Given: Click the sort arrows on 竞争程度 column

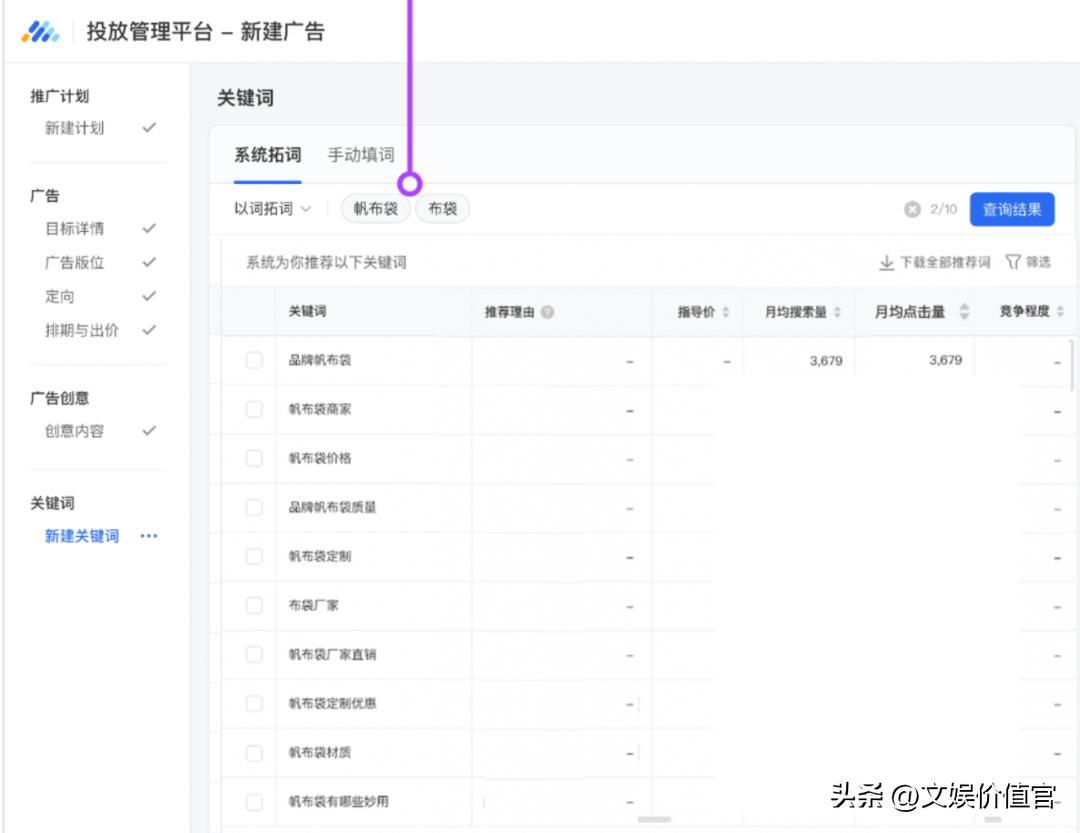Looking at the screenshot, I should pyautogui.click(x=1060, y=311).
